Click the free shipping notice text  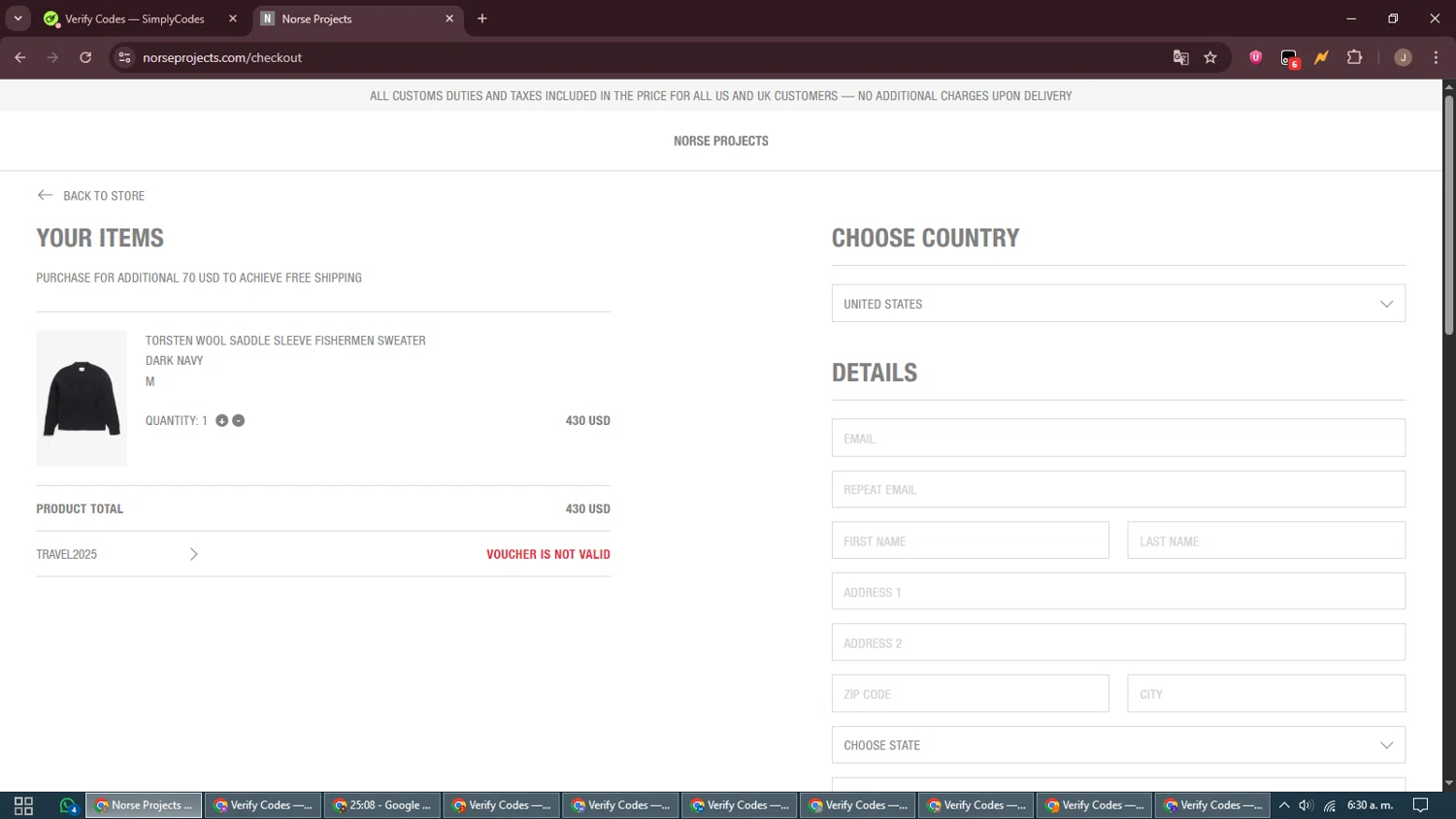[x=199, y=278]
